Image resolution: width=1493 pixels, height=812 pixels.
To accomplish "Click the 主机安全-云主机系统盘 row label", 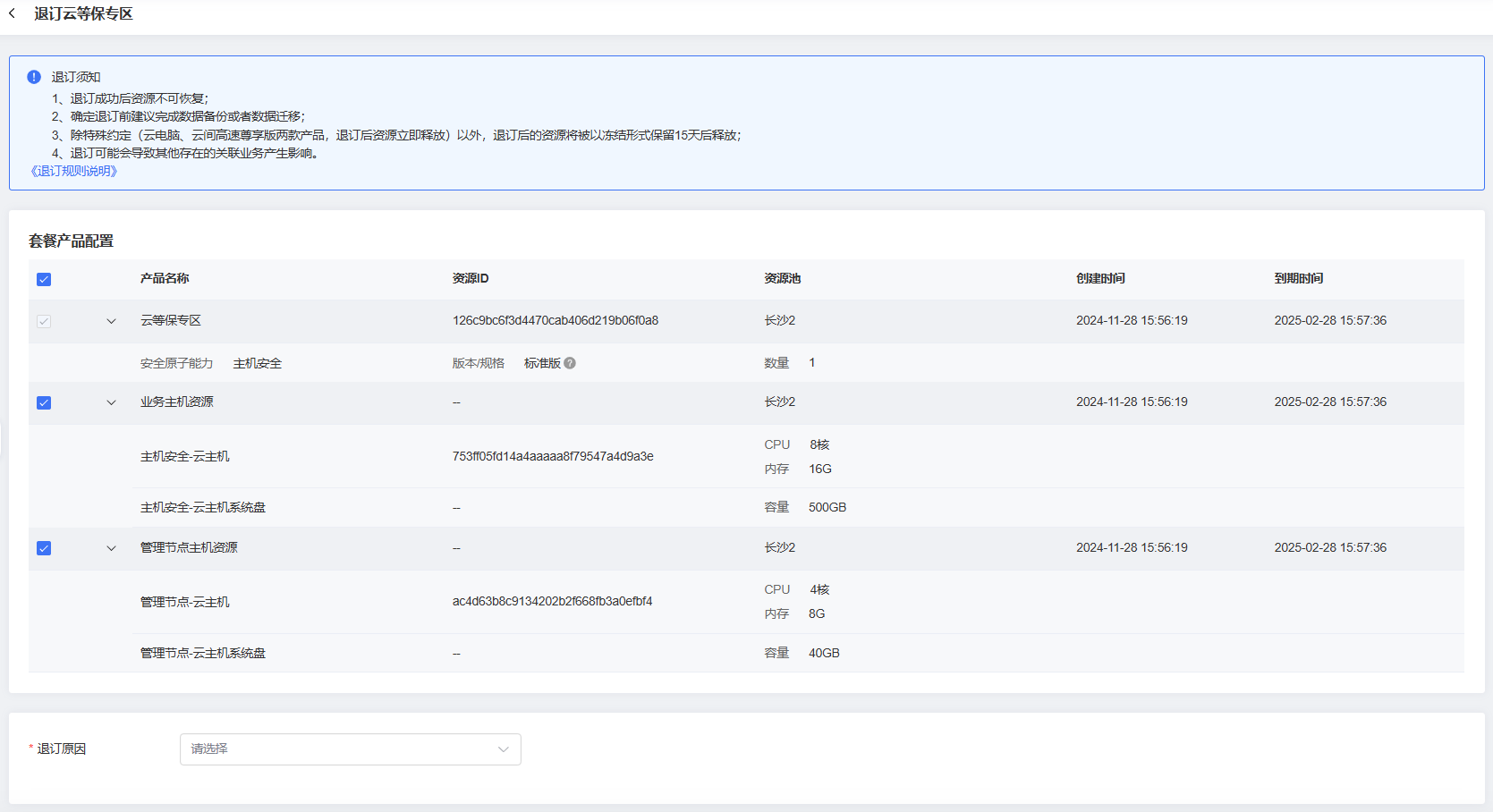I will click(203, 507).
